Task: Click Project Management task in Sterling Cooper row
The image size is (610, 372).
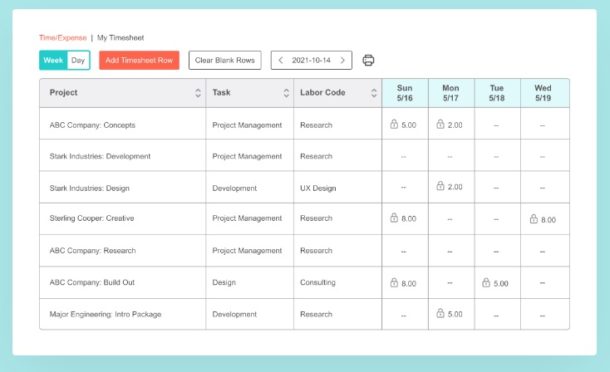Action: pos(247,218)
